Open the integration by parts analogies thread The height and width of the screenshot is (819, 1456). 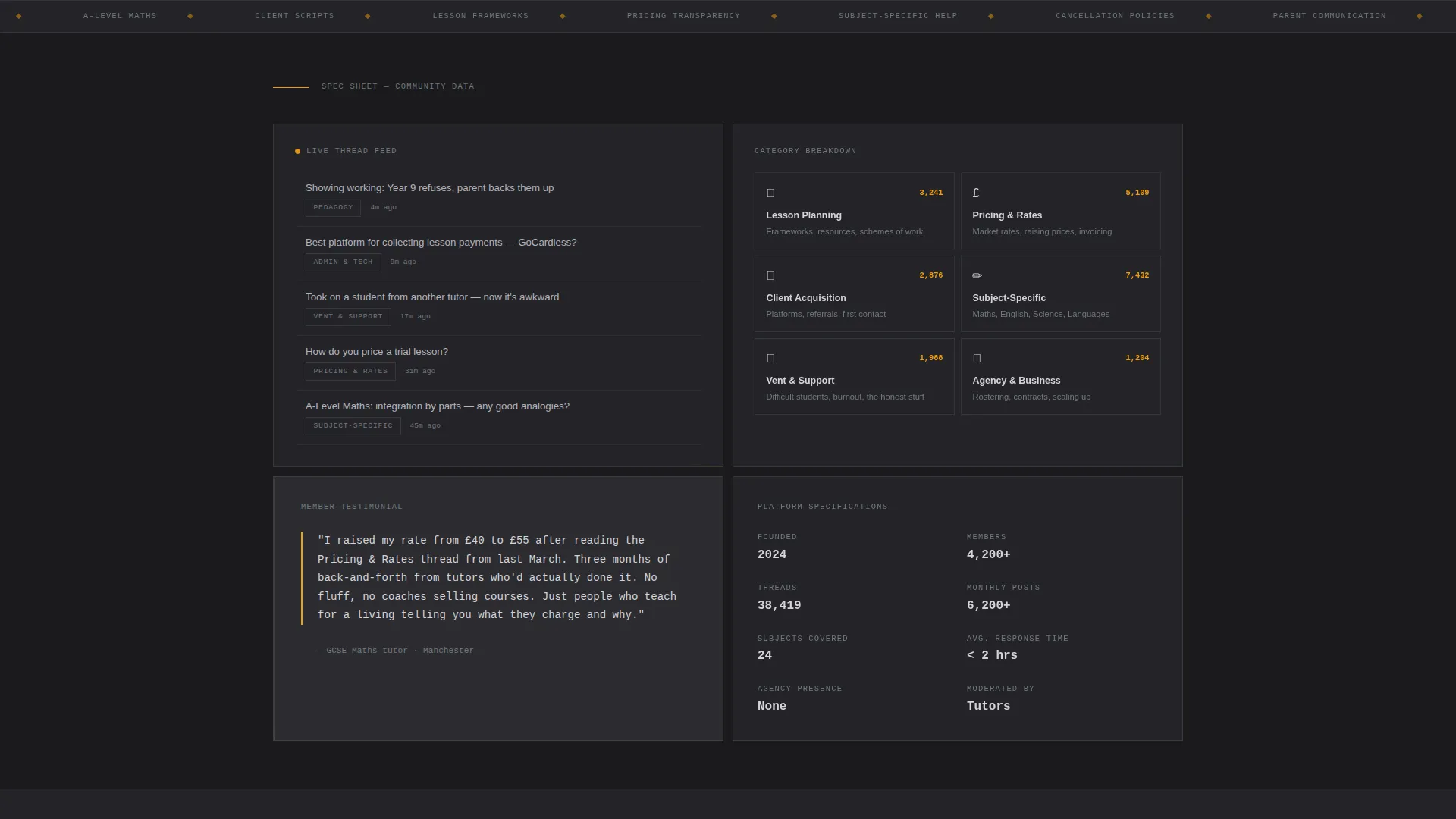coord(438,406)
